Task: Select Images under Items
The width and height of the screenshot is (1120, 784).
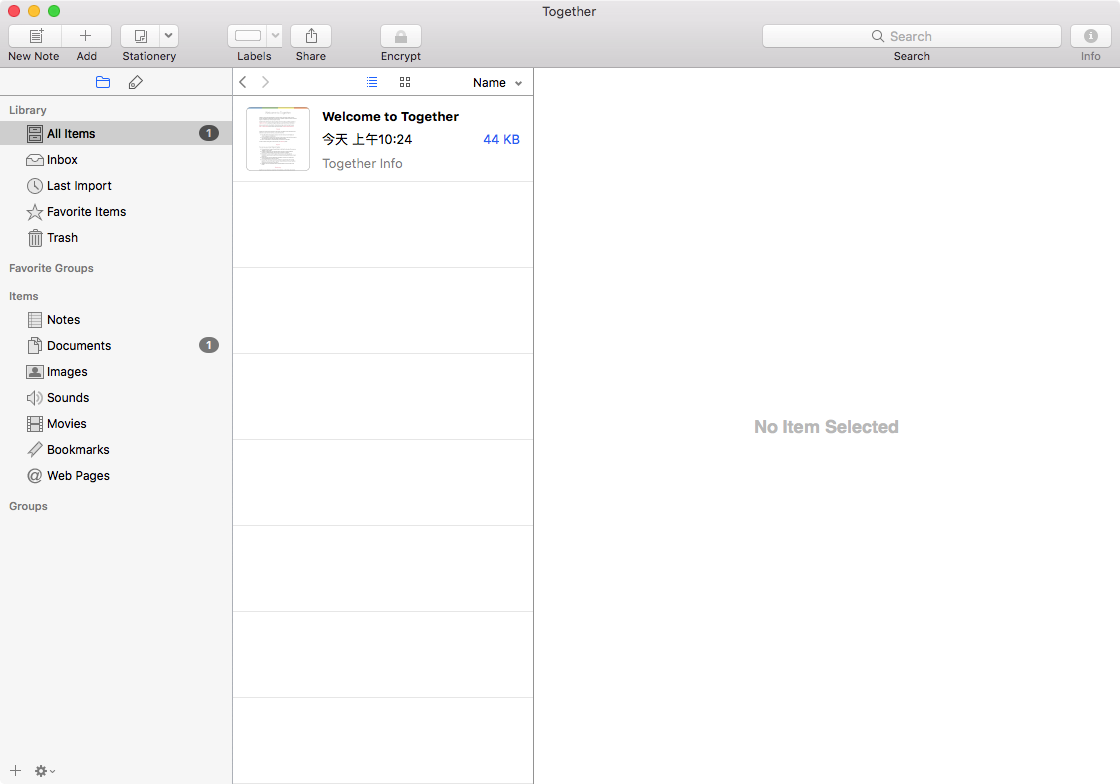Action: point(116,371)
